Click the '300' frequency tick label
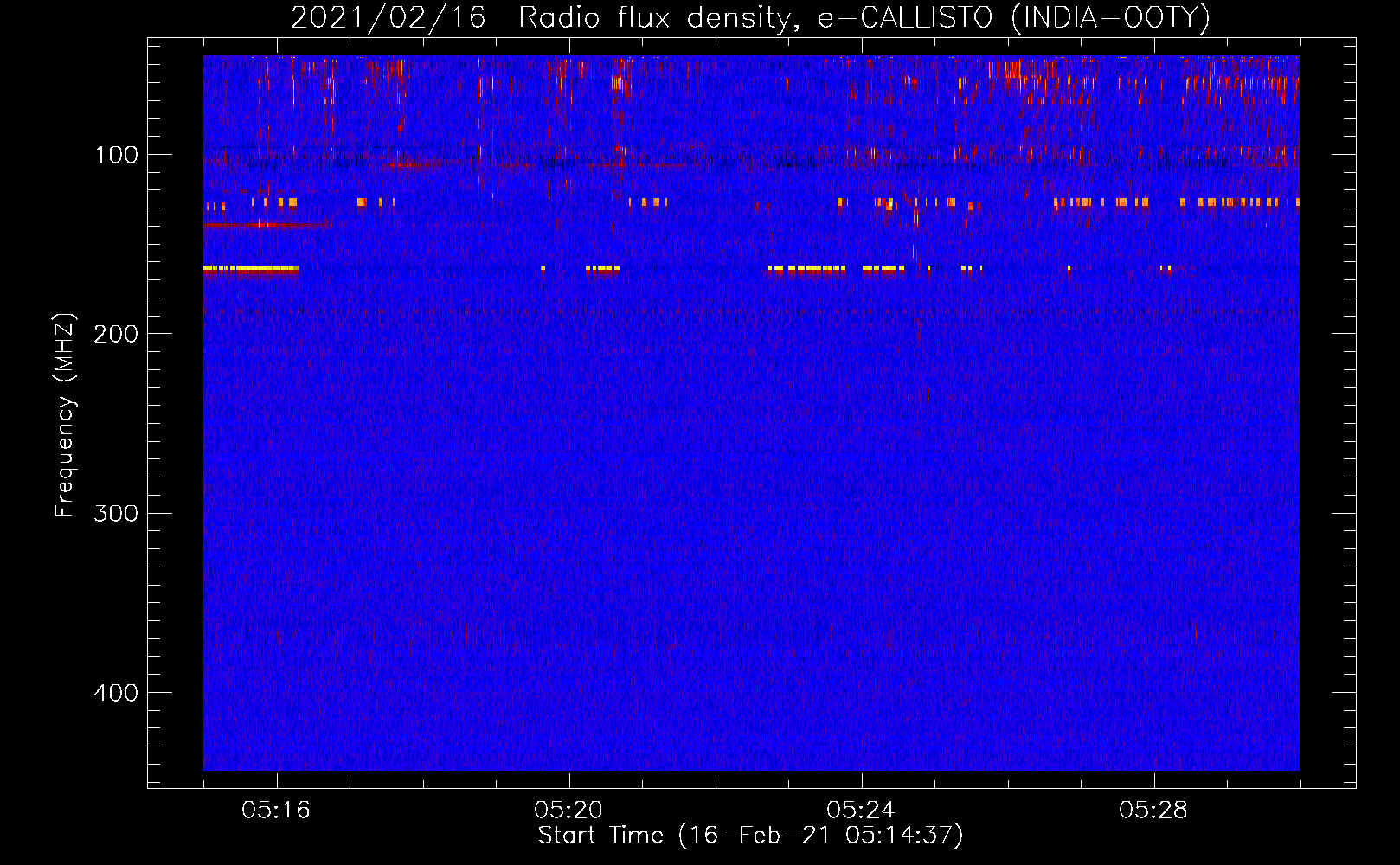The width and height of the screenshot is (1400, 865). click(x=116, y=513)
